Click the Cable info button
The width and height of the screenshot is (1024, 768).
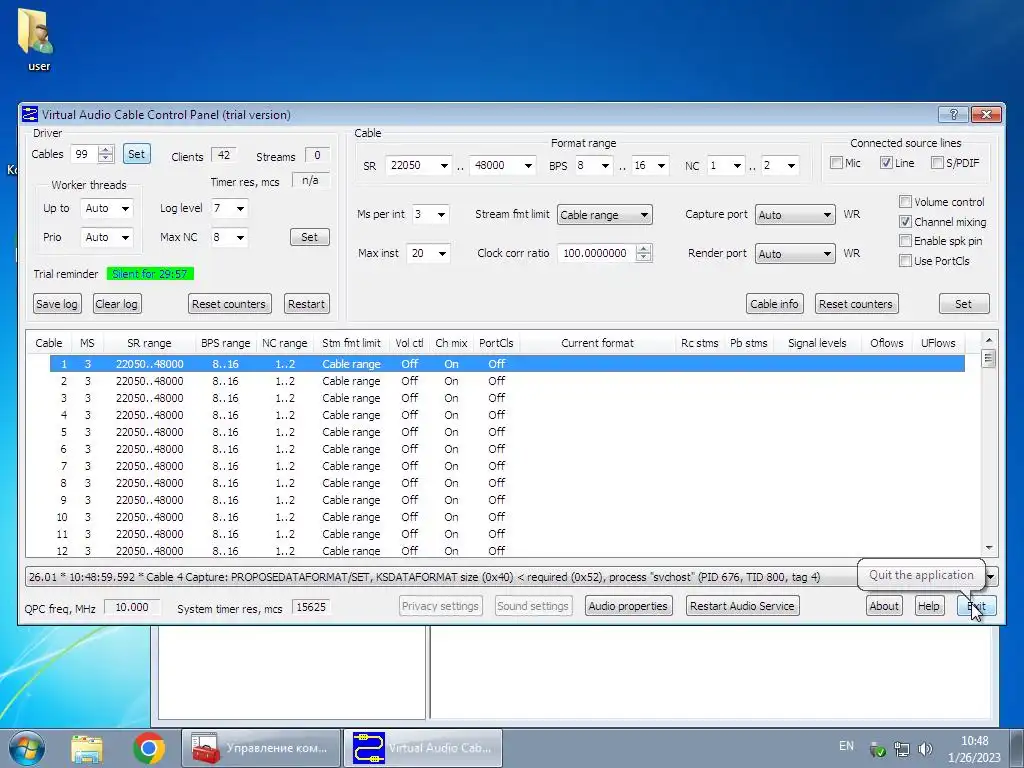point(774,304)
